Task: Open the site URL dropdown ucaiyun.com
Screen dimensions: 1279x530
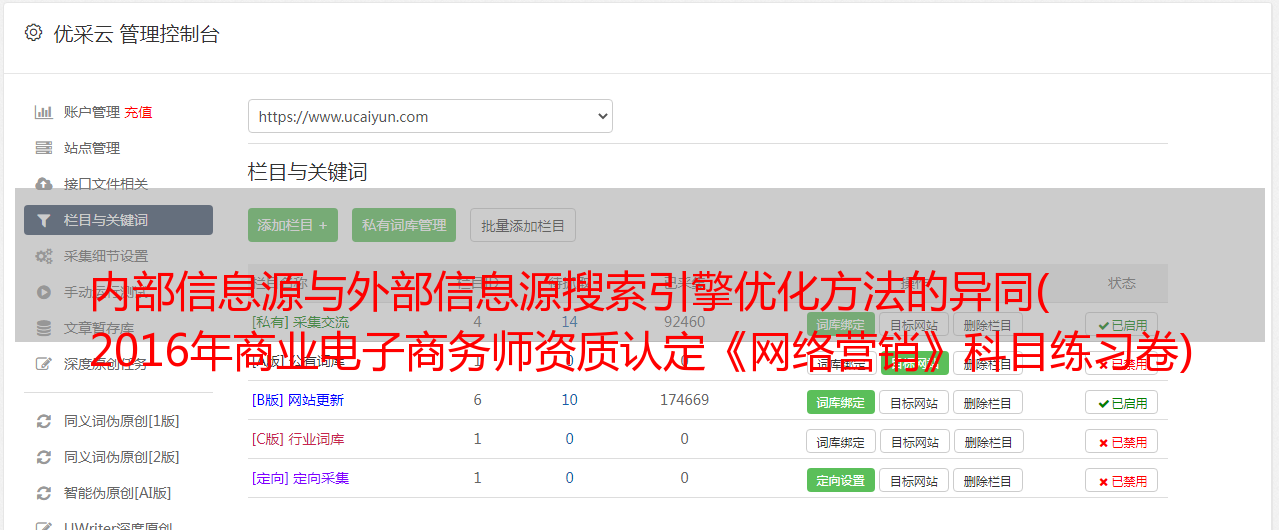Action: click(x=430, y=116)
